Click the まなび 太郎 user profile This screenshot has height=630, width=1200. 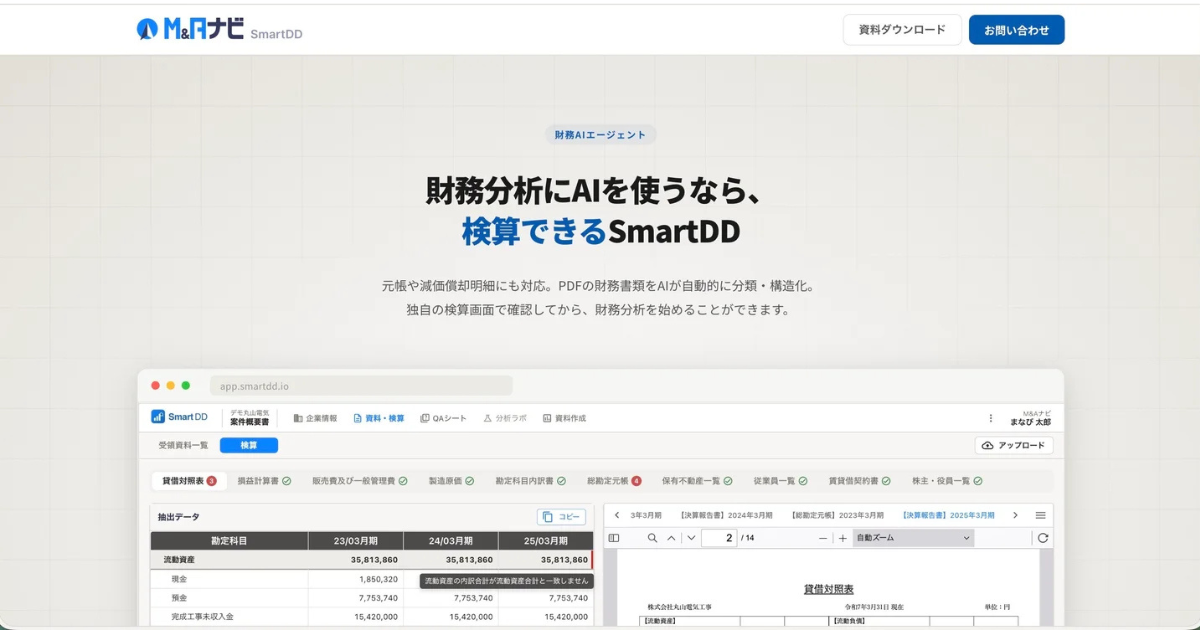pyautogui.click(x=1030, y=418)
